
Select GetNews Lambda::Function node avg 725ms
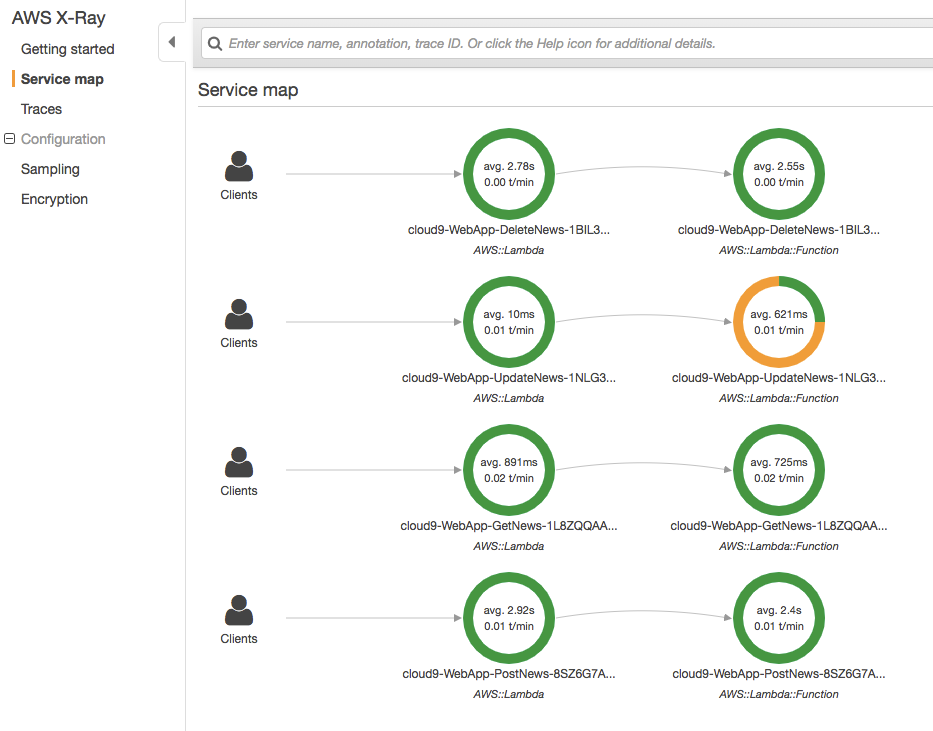coord(779,470)
